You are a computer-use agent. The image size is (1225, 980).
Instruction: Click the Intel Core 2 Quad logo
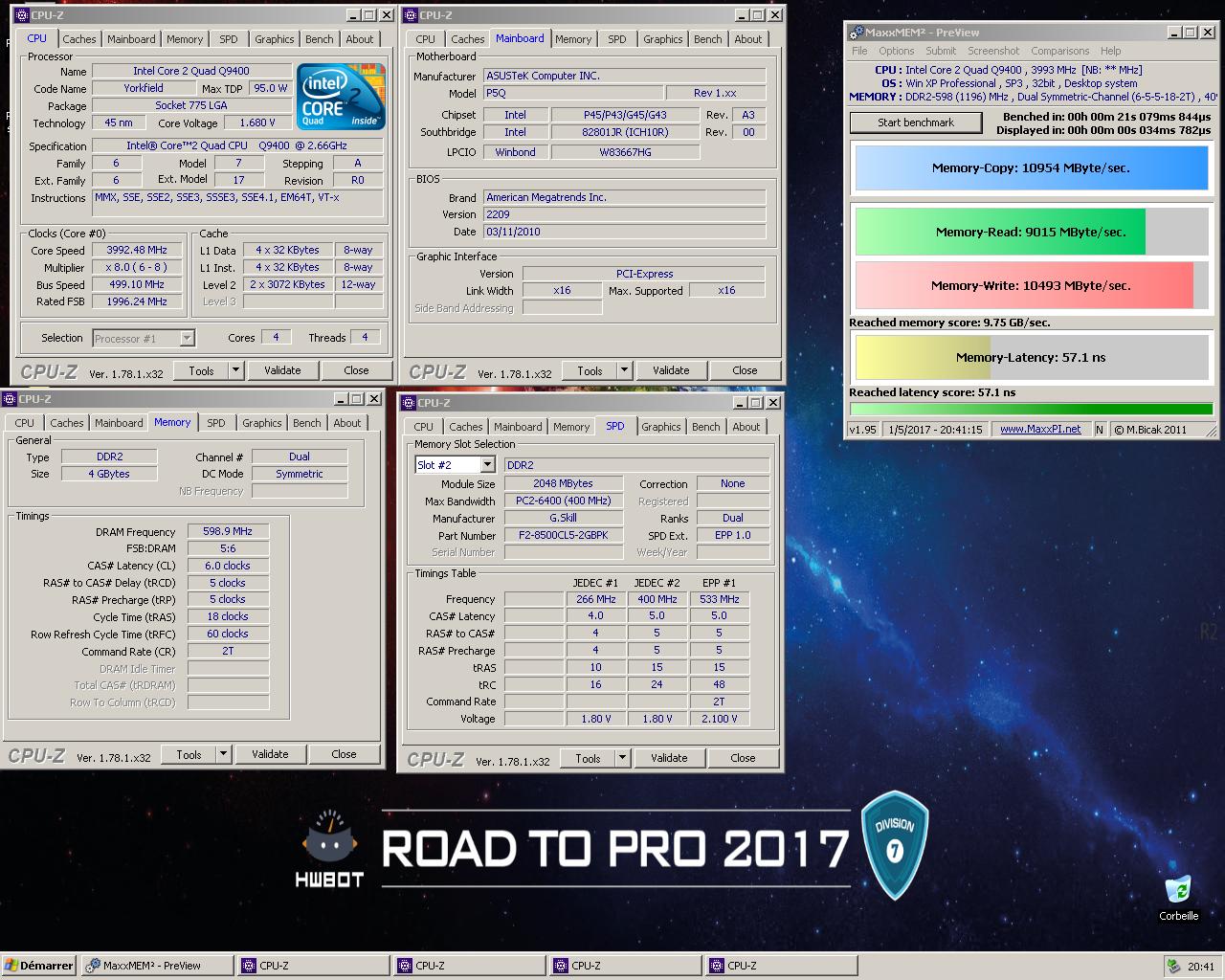[341, 97]
